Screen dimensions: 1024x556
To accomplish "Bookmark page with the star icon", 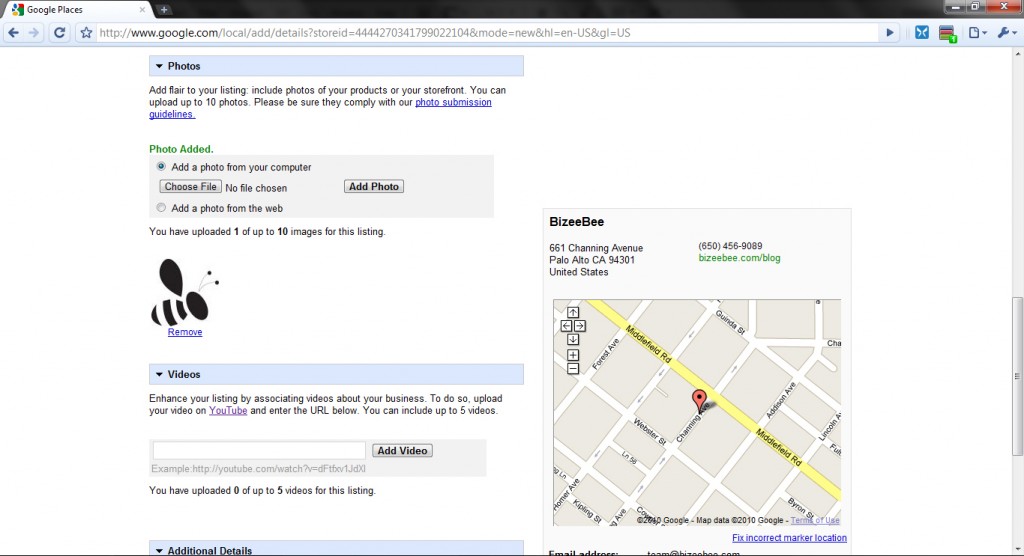I will coord(86,33).
